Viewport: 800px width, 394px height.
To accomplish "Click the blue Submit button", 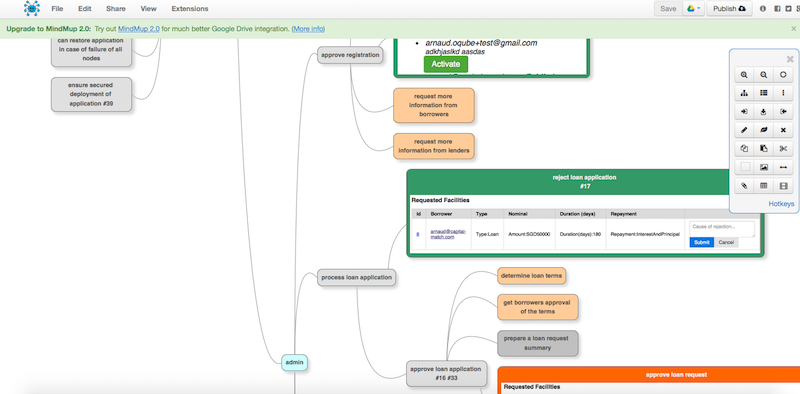I will click(702, 242).
